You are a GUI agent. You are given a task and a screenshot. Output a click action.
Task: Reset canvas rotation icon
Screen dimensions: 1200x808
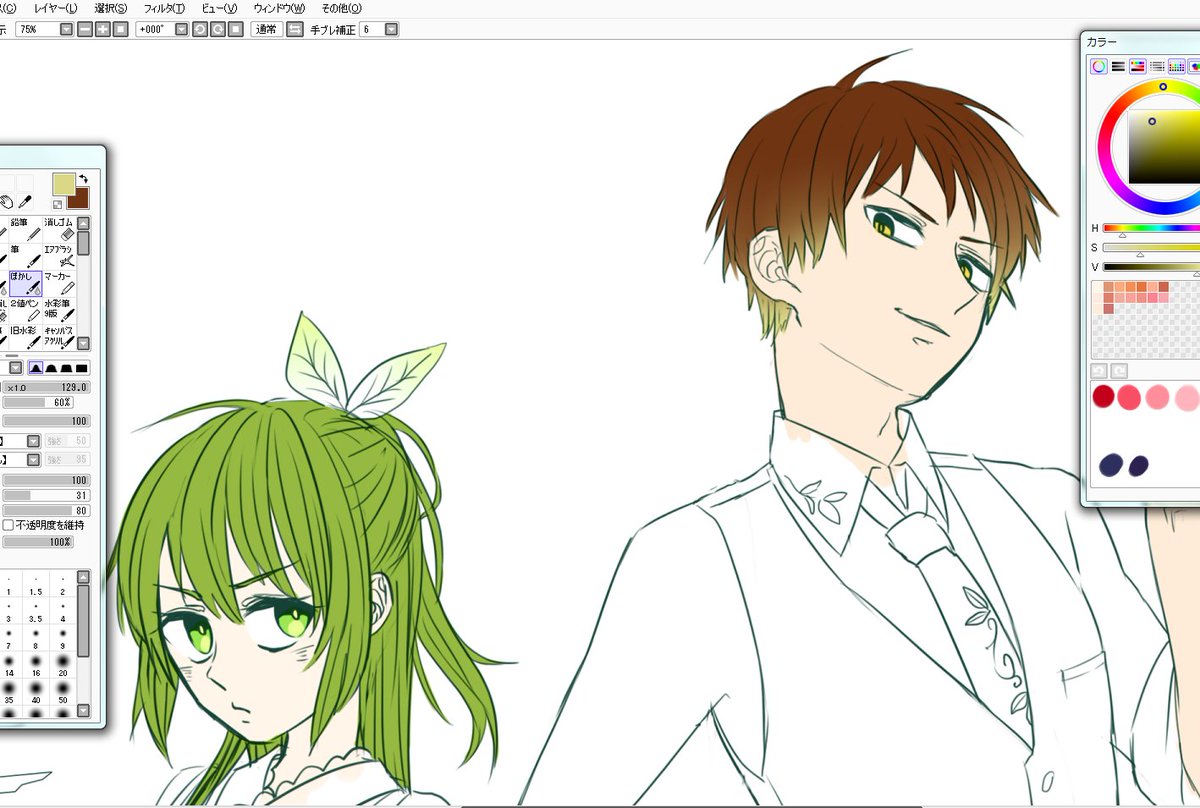pos(235,29)
